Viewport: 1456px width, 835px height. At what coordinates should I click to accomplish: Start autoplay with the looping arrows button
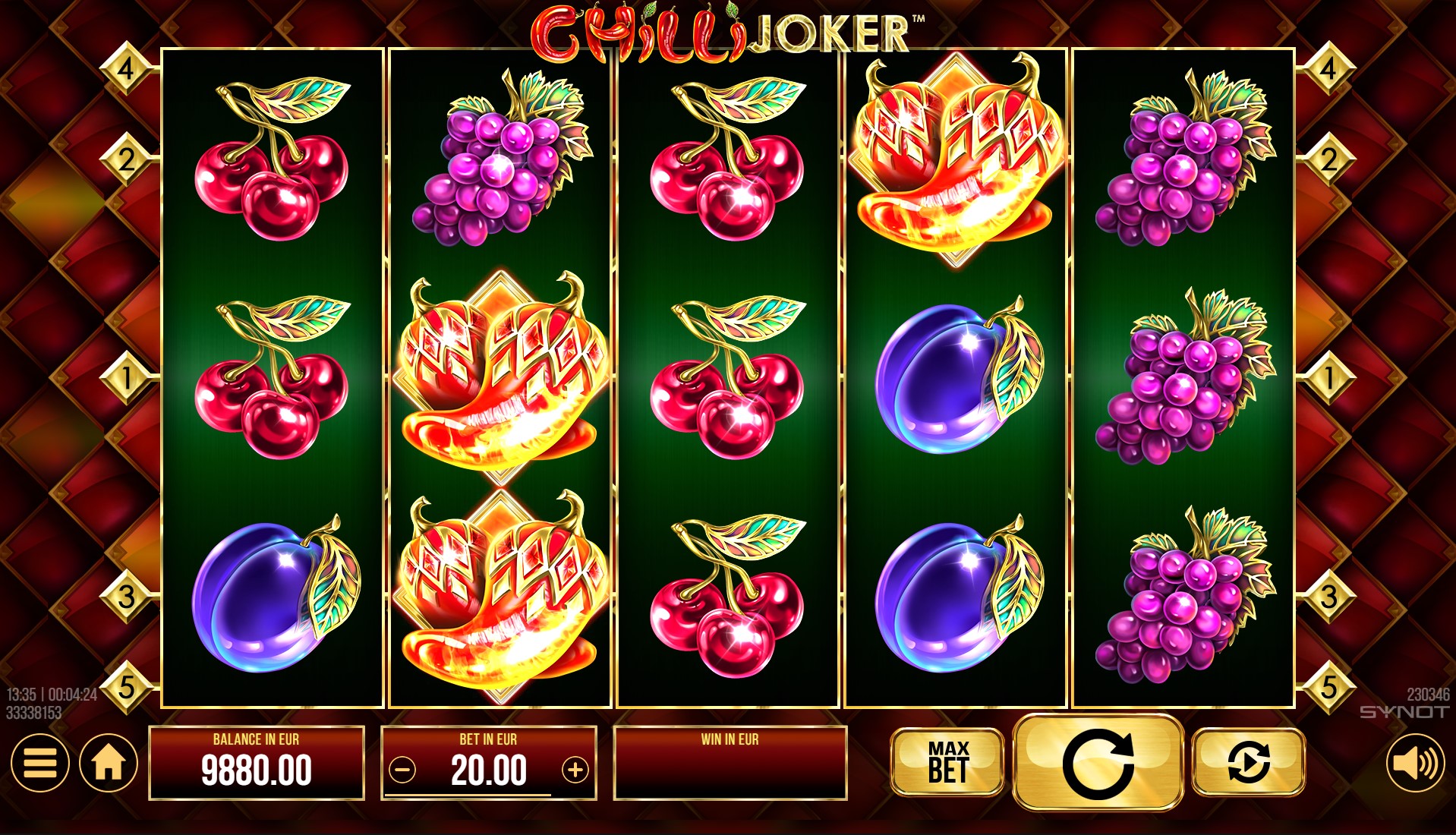1249,762
